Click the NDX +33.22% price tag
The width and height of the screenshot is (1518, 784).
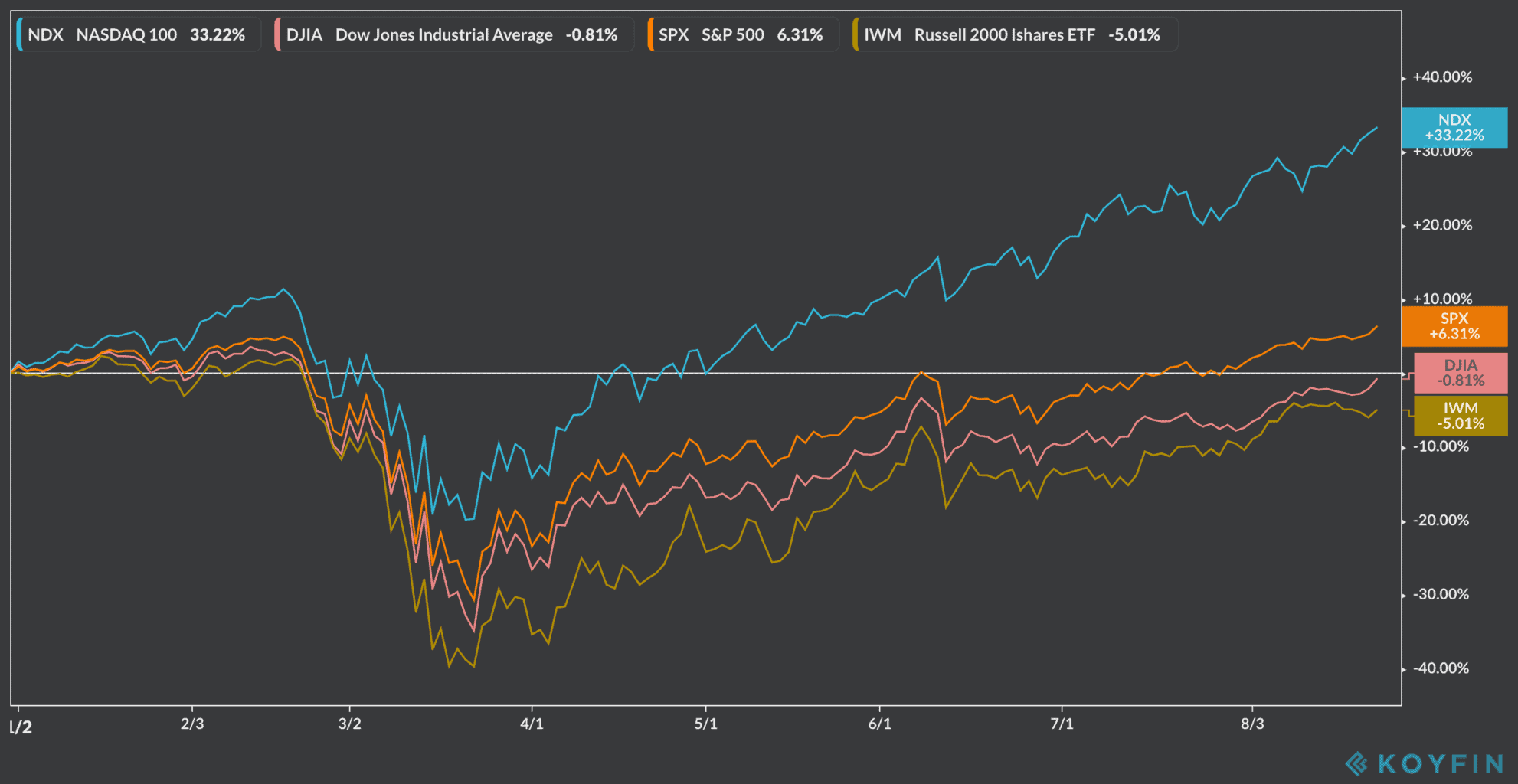click(x=1454, y=127)
